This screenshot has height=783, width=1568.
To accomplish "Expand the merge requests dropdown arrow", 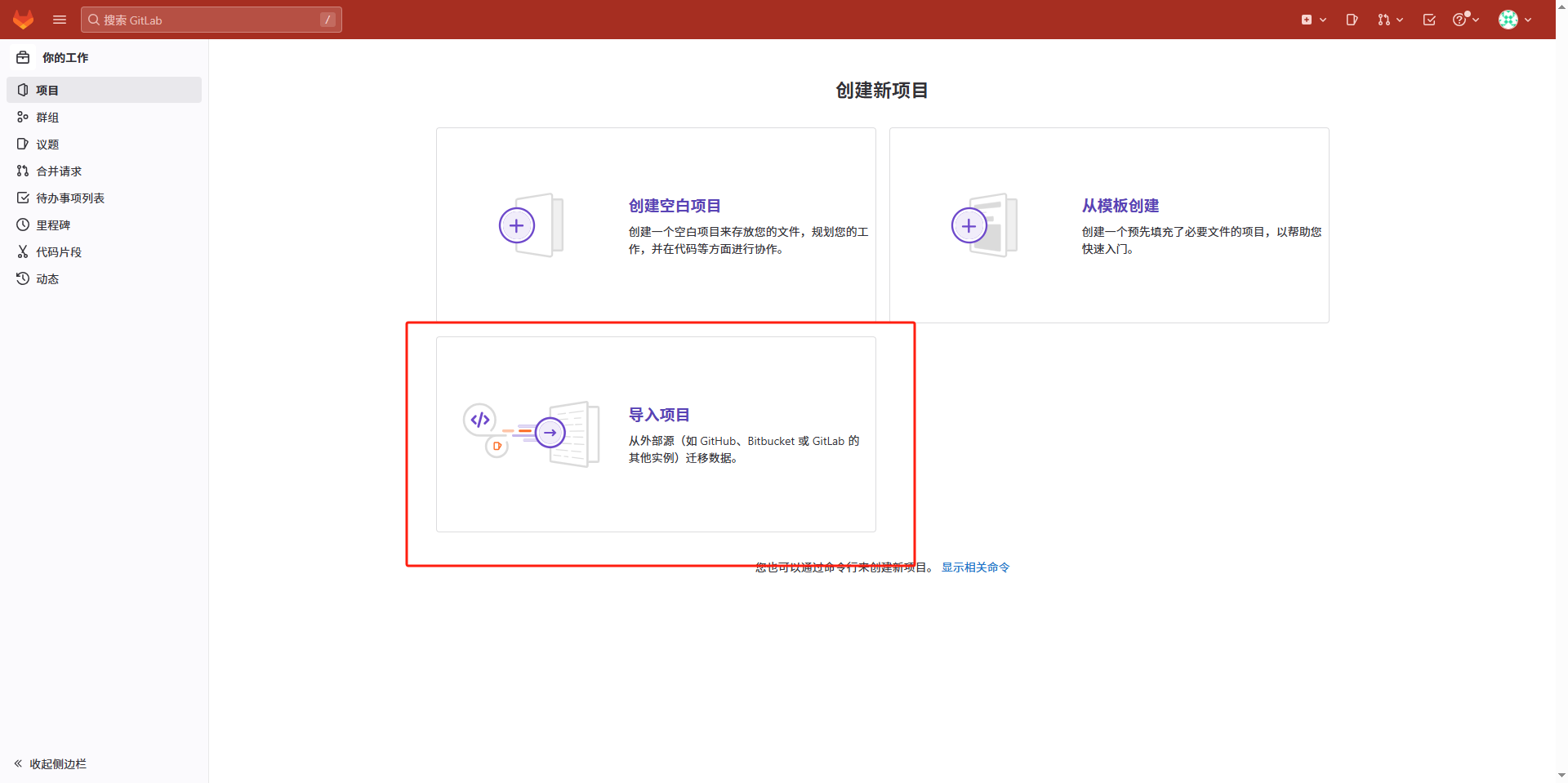I will tap(1400, 20).
